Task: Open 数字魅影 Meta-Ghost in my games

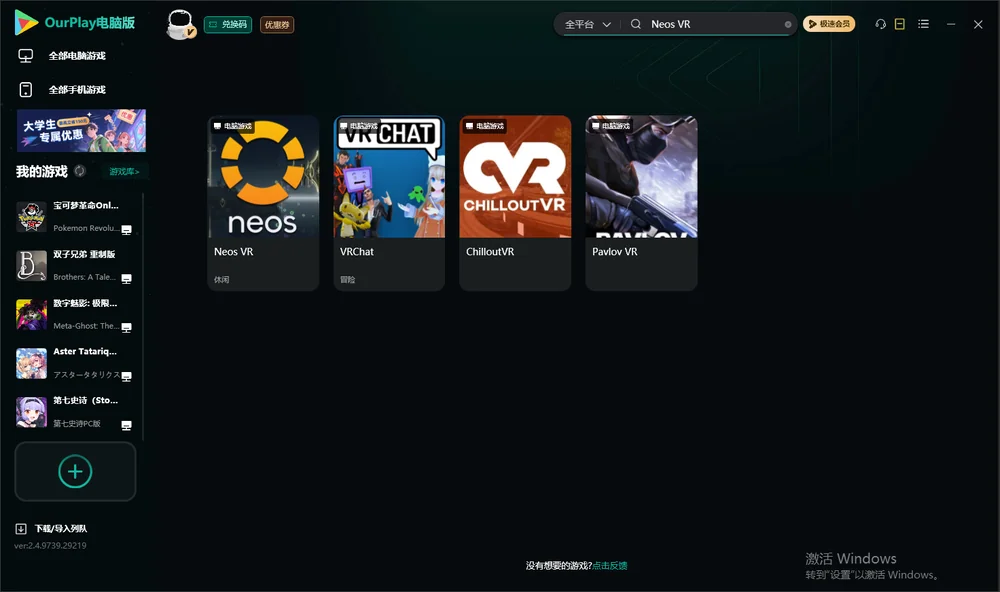Action: pyautogui.click(x=74, y=314)
